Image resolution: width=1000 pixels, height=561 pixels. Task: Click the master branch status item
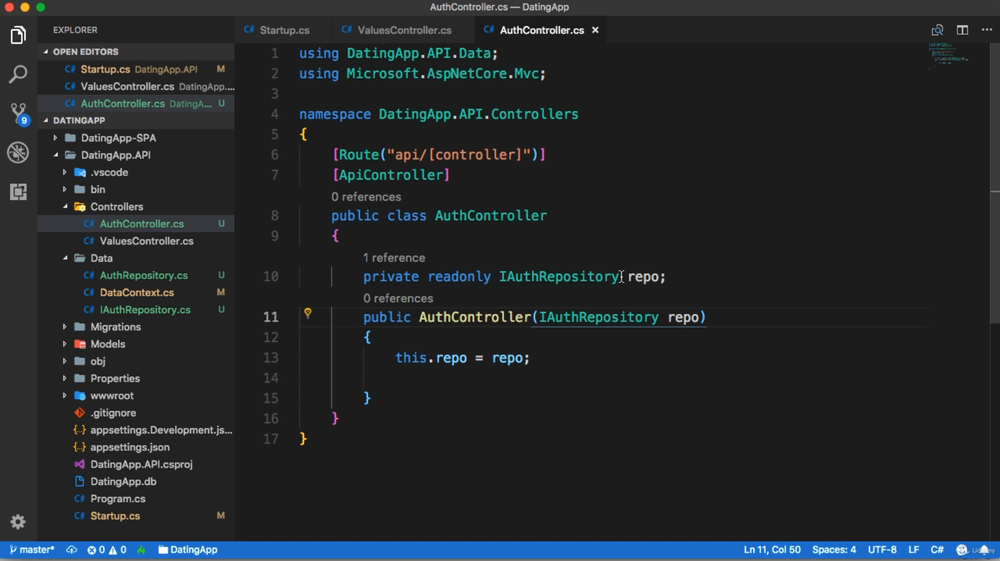[x=32, y=550]
